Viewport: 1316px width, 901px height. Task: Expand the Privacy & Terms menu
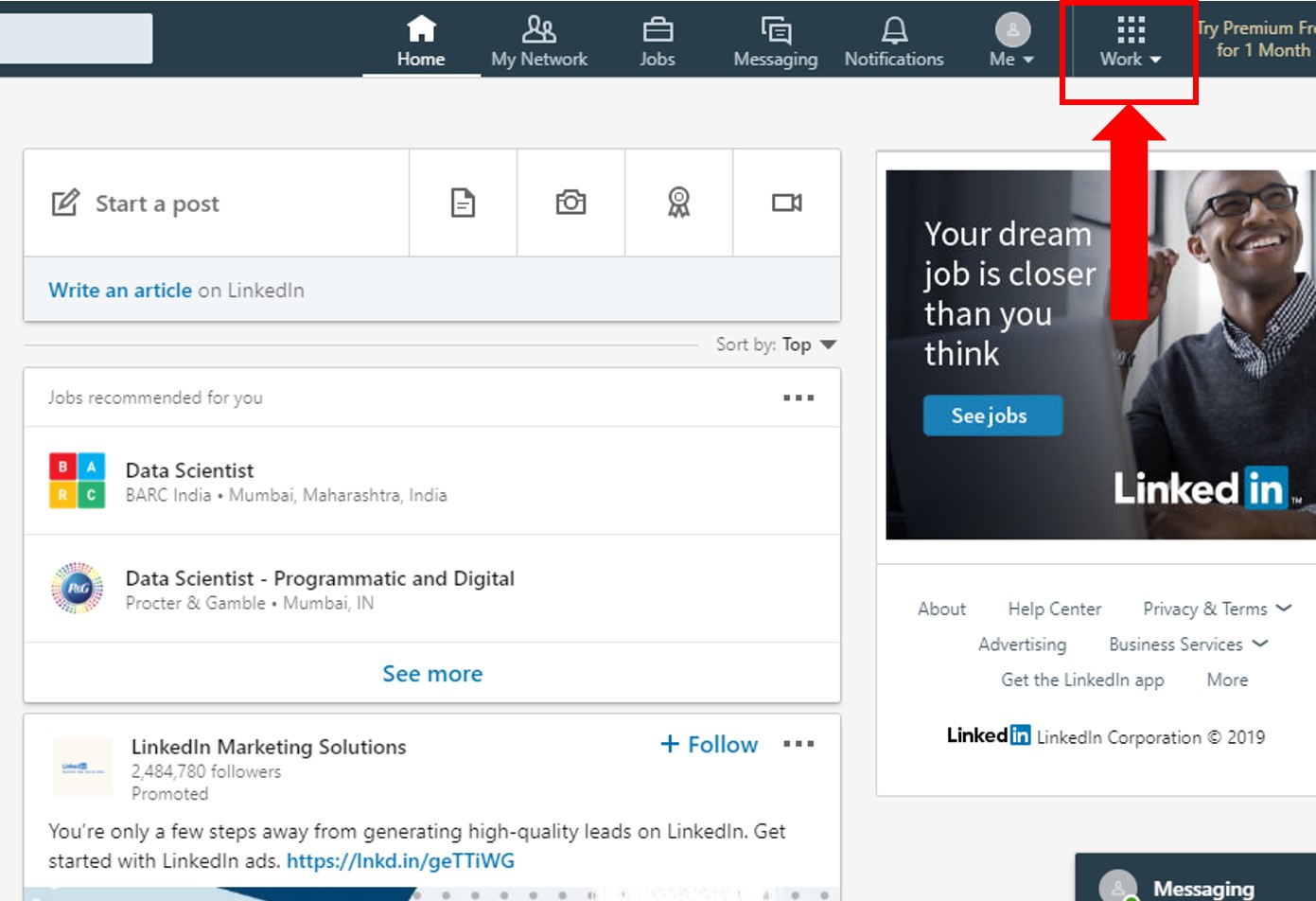[x=1217, y=609]
